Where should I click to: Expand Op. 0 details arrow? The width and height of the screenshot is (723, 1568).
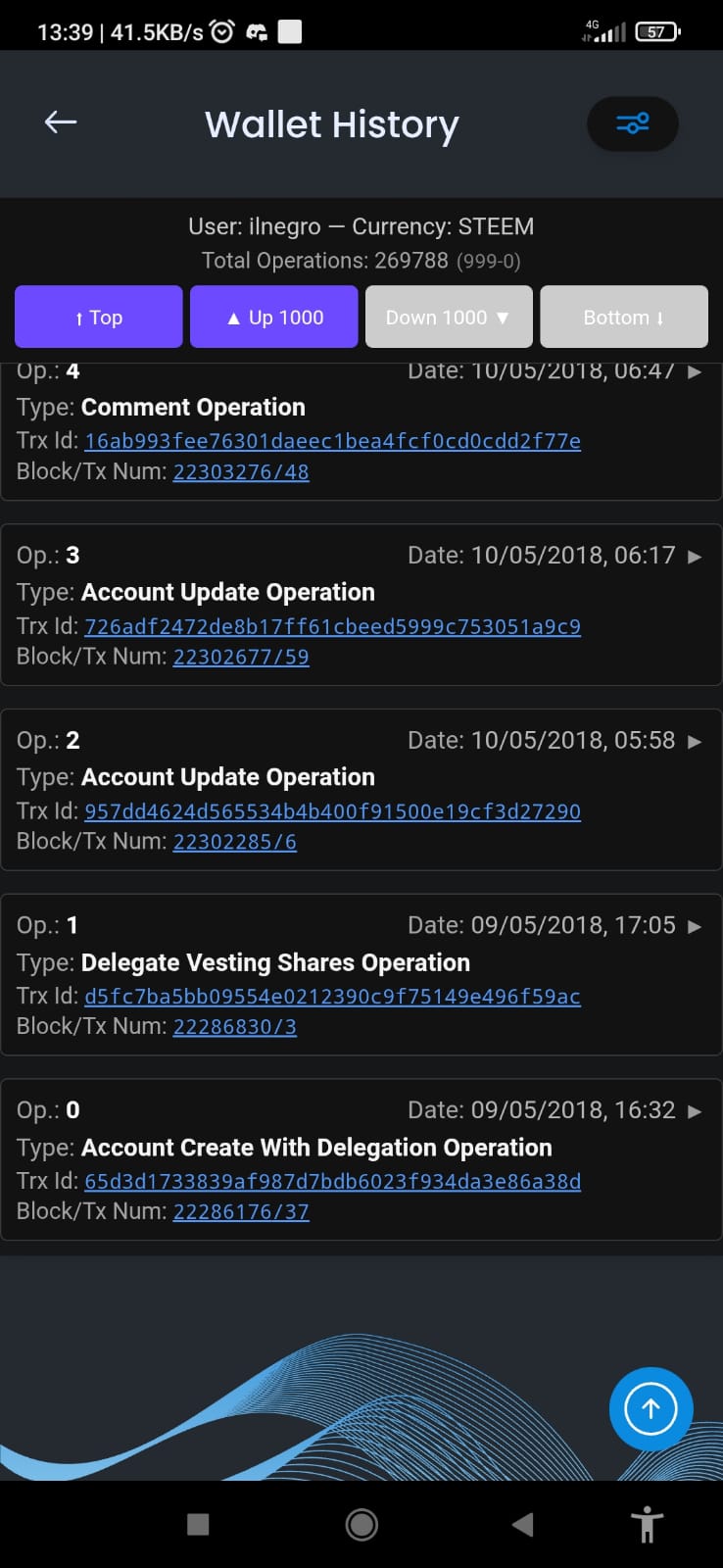click(x=695, y=1111)
